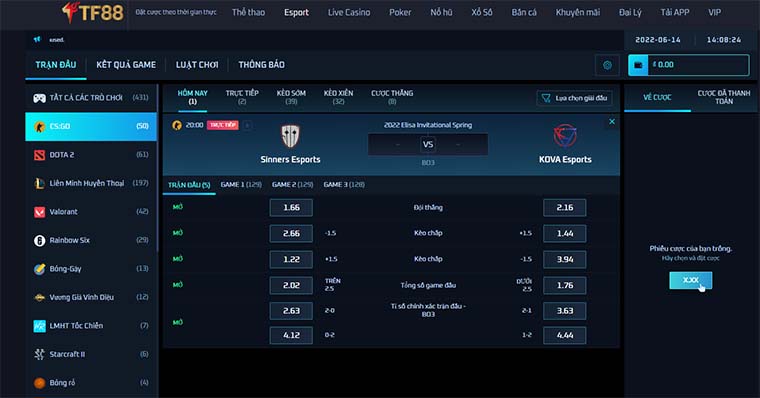Click the Sinners Esports team logo
Screen dimensions: 760x398
coord(290,136)
